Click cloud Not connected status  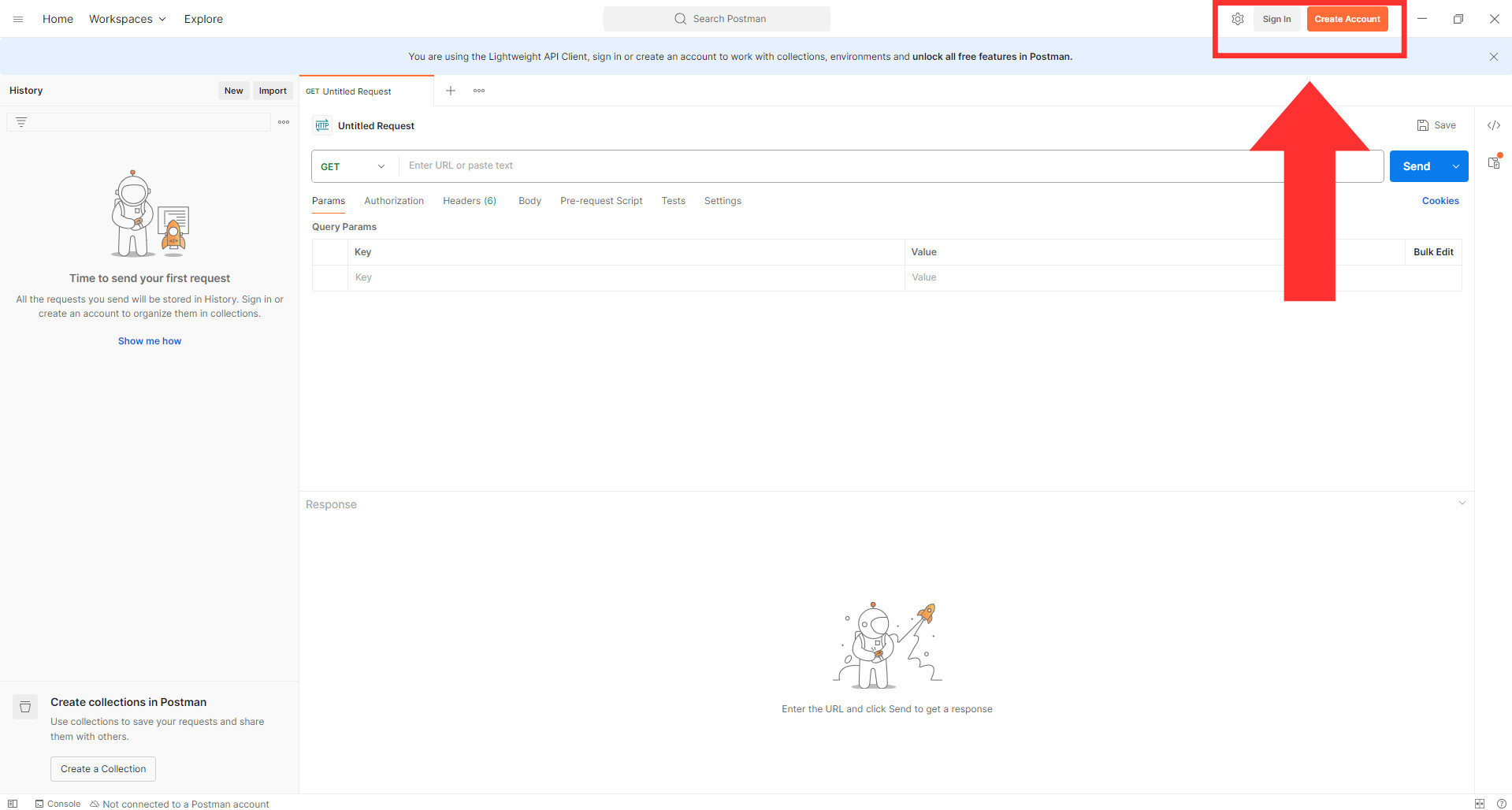click(x=180, y=804)
